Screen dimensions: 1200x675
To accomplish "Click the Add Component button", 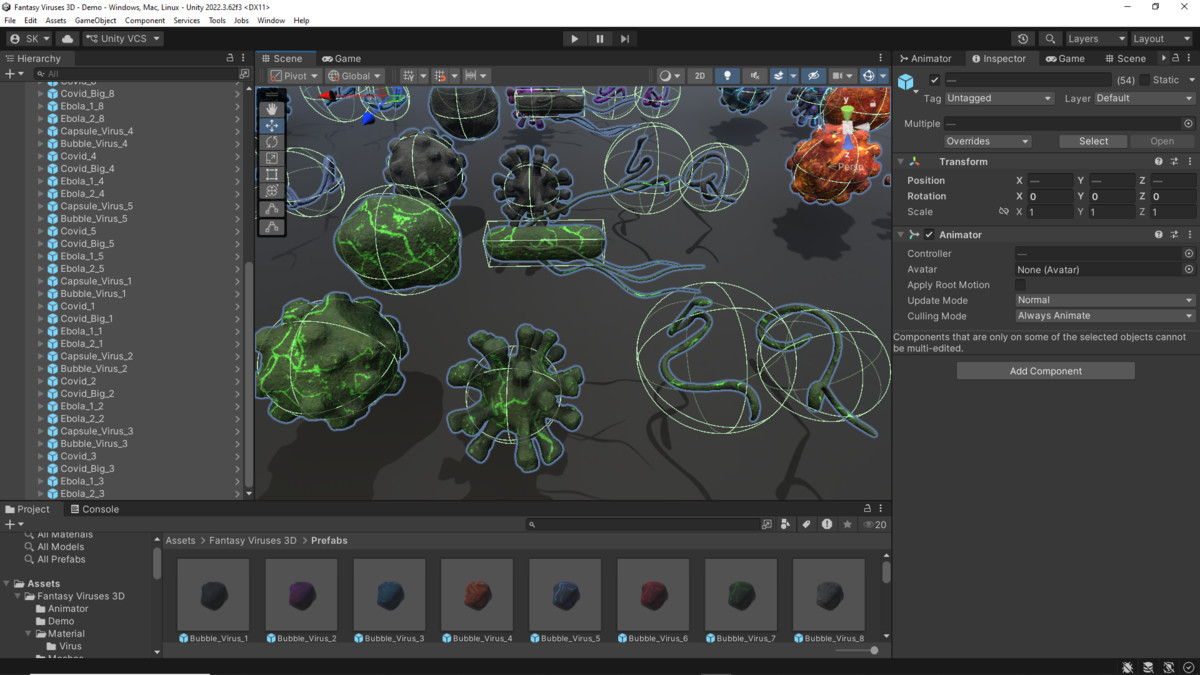I will [1045, 370].
